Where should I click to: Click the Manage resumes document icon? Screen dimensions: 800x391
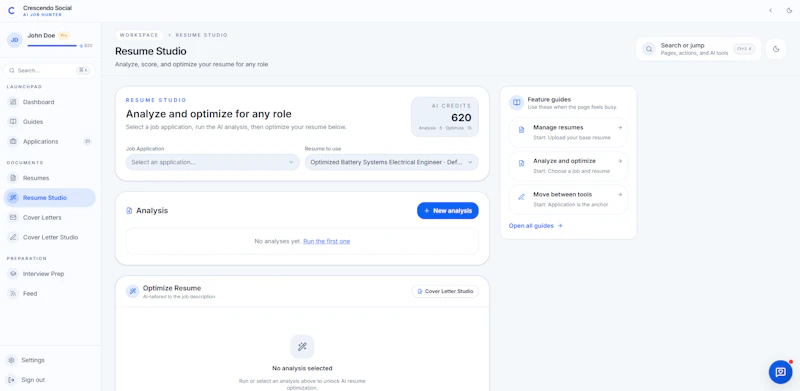(521, 130)
